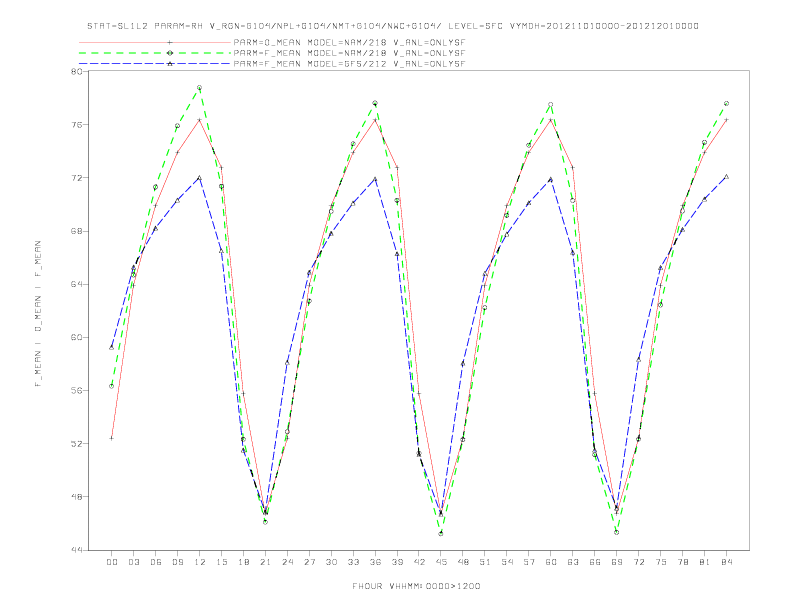
Task: Click the x-axis tick label 42
Action: [x=419, y=562]
